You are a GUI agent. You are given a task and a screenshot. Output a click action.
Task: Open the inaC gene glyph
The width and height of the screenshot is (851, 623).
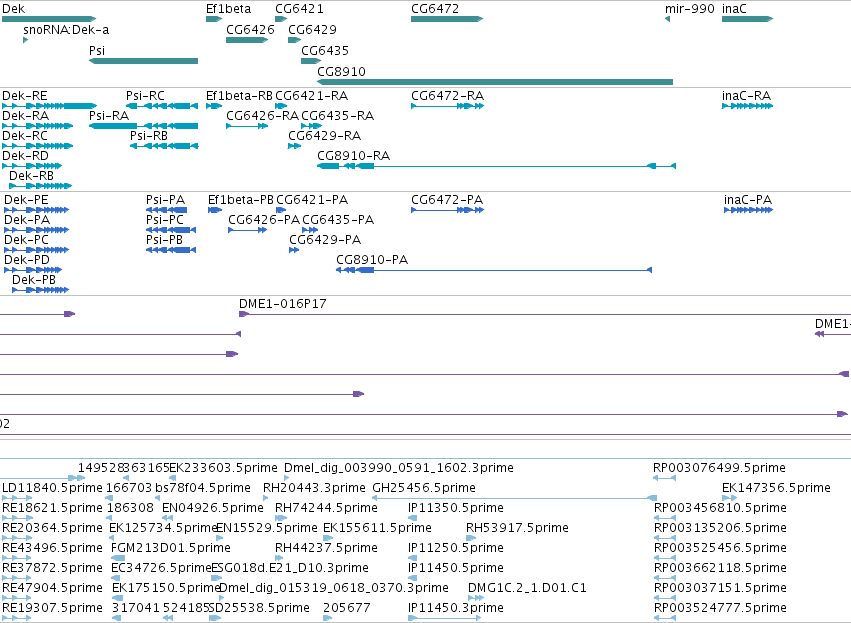[x=747, y=19]
